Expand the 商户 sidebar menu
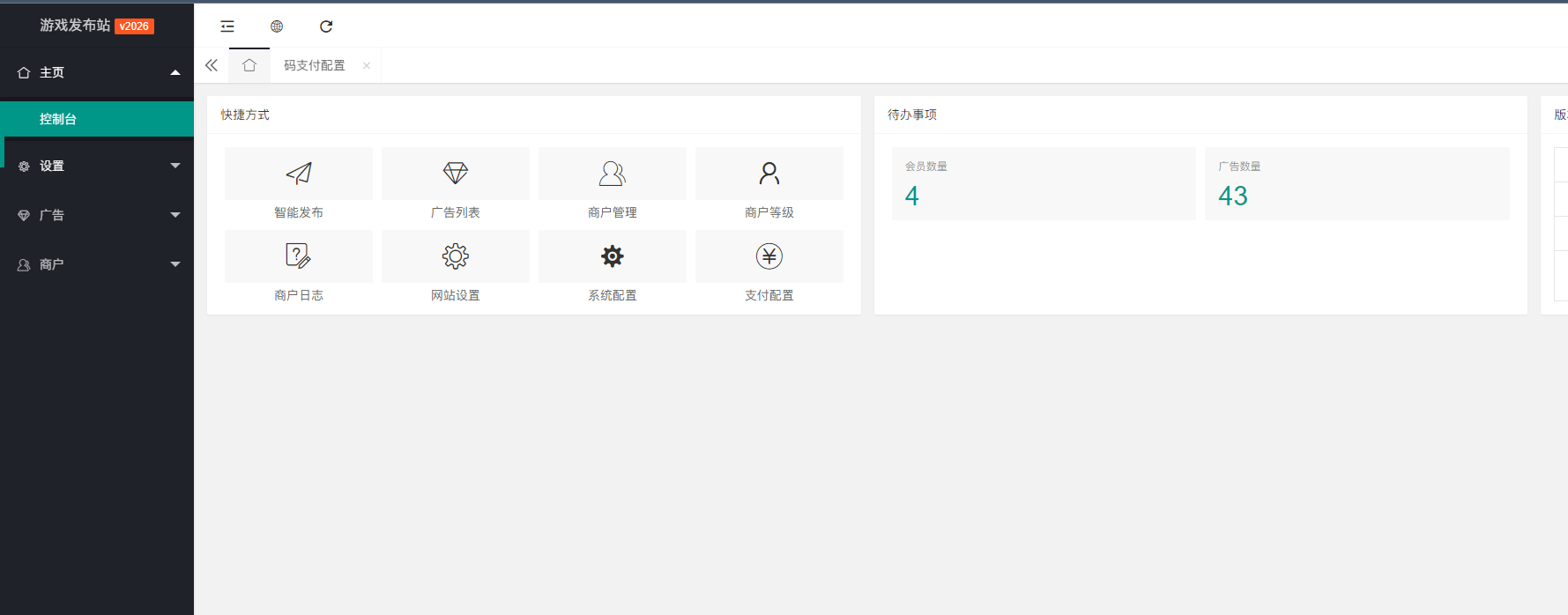Image resolution: width=1568 pixels, height=615 pixels. click(x=97, y=264)
